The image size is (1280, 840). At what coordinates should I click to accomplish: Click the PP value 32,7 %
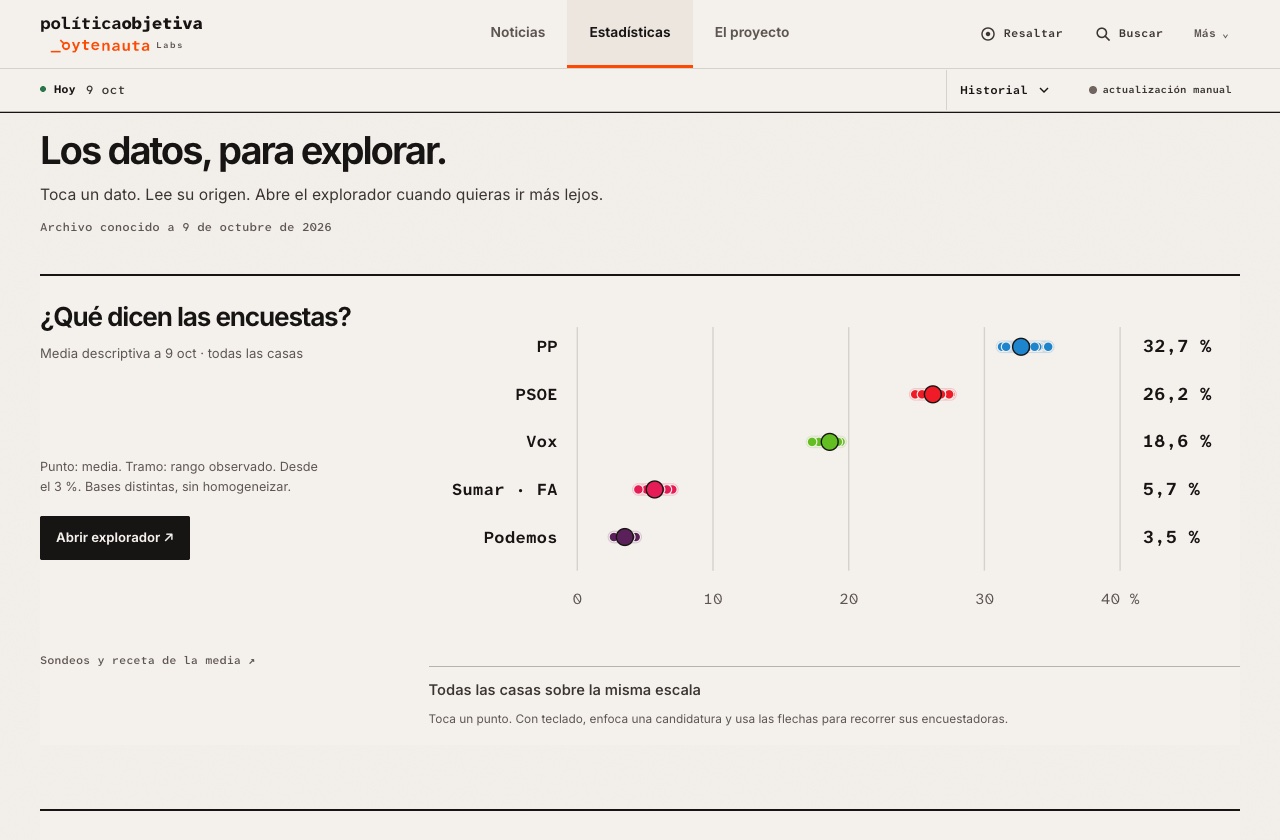[1177, 347]
